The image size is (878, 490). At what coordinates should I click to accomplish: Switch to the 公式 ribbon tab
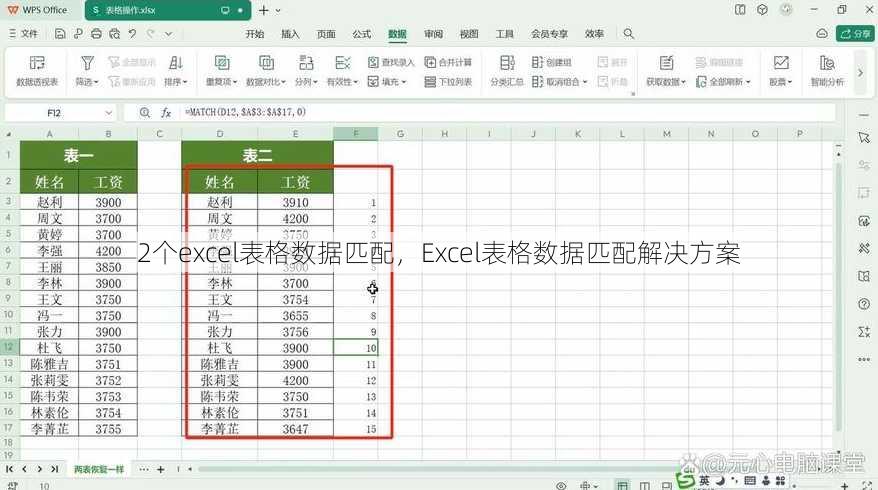[362, 34]
